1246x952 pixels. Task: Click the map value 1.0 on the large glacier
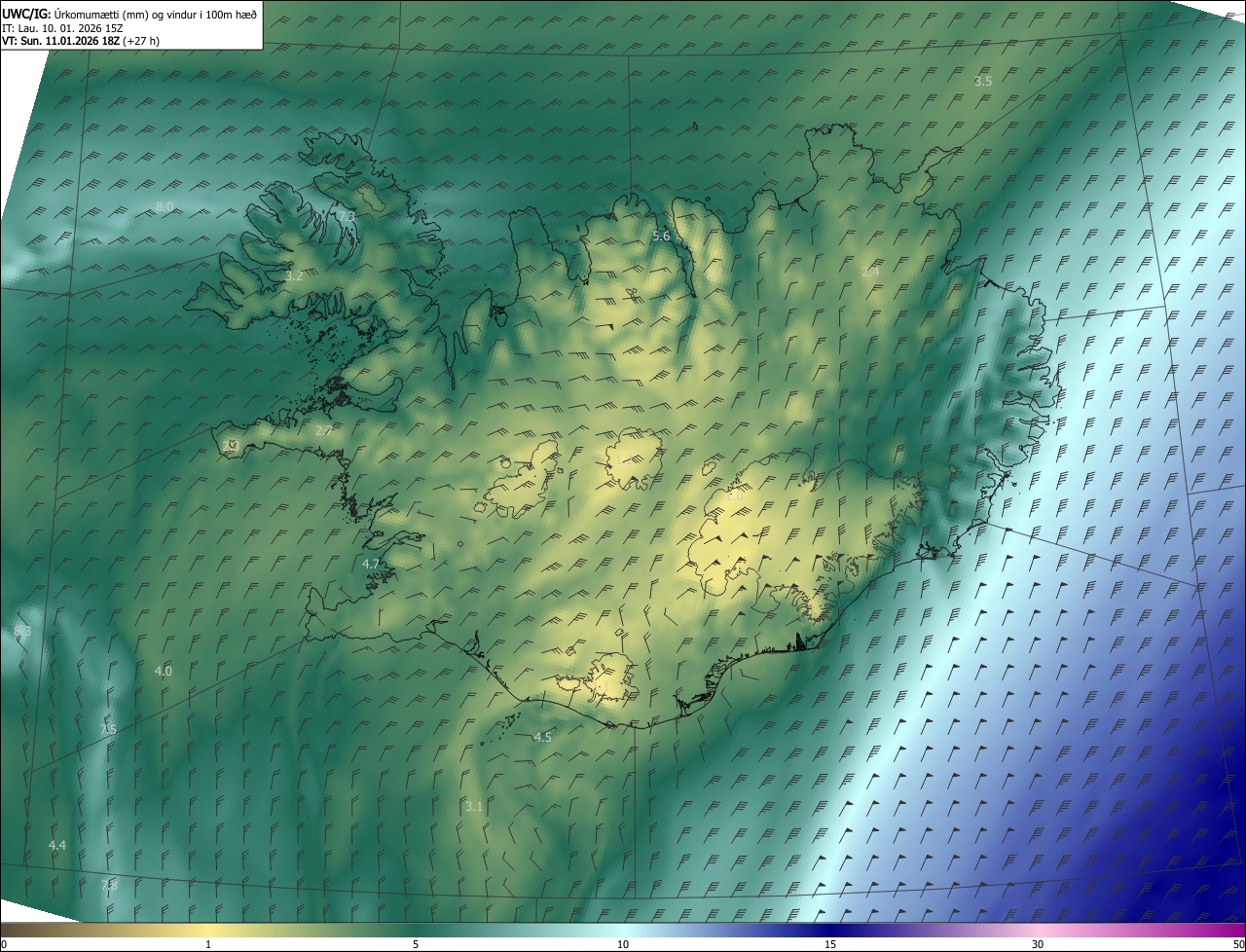coord(734,496)
